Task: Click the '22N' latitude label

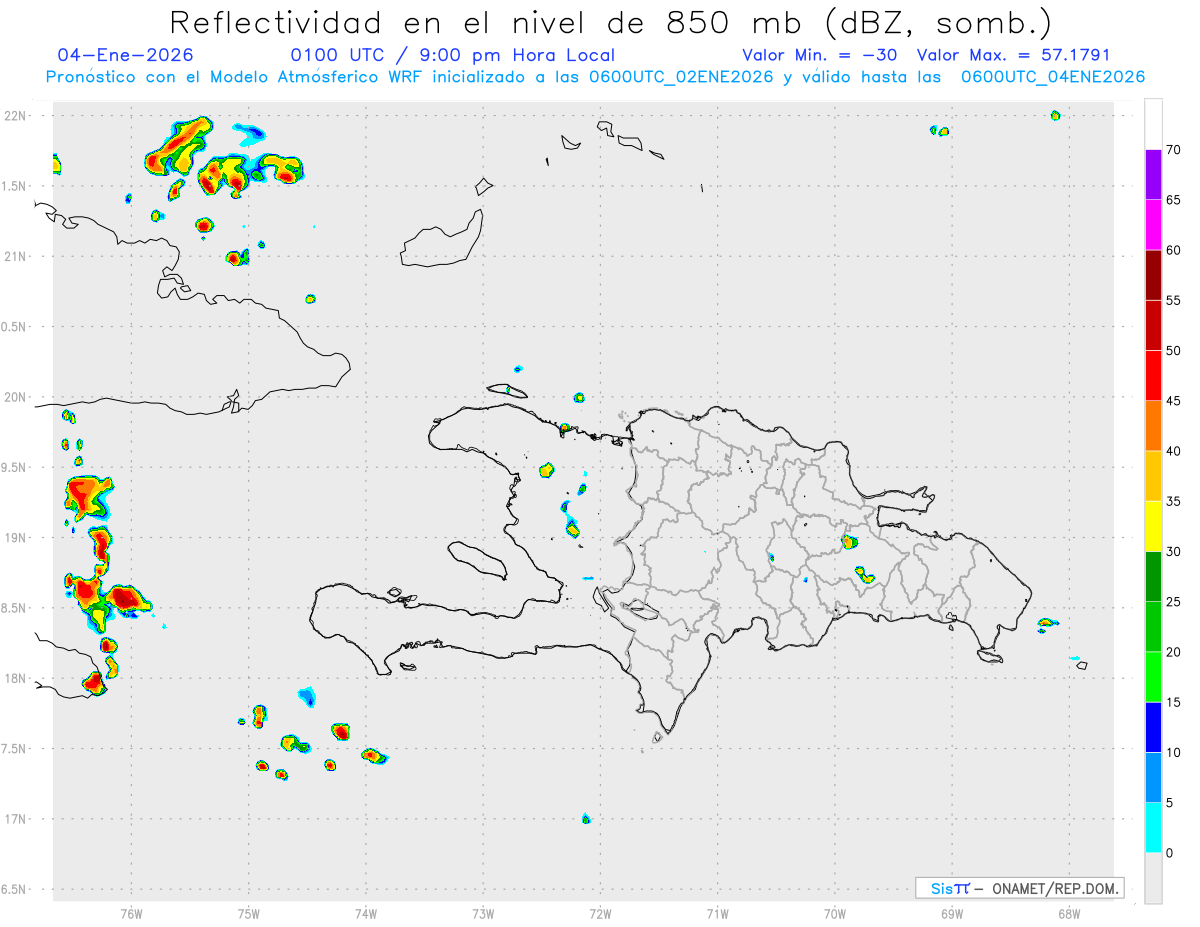Action: coord(16,116)
